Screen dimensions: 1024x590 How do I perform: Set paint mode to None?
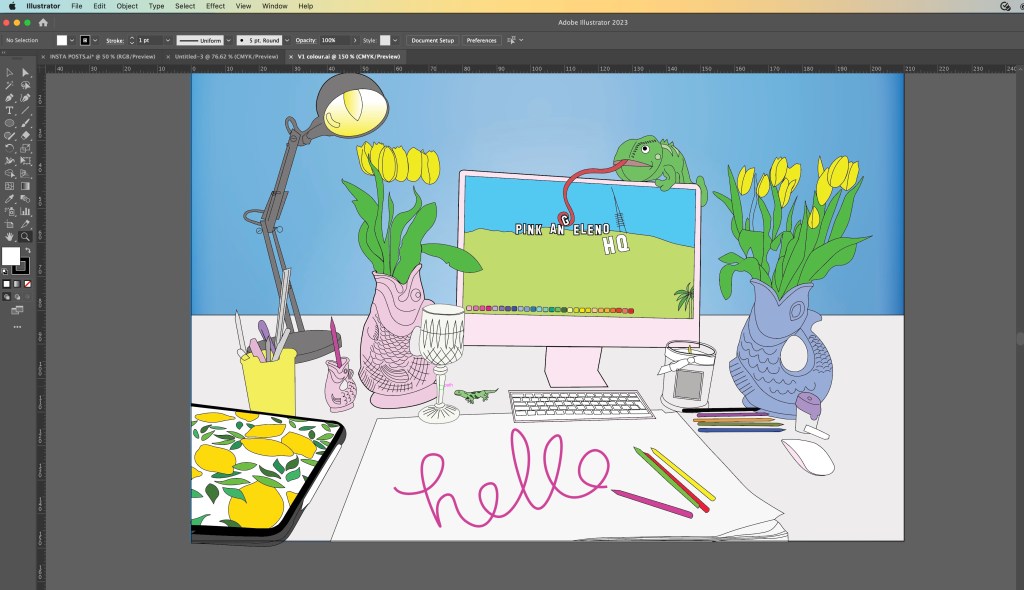pyautogui.click(x=27, y=284)
